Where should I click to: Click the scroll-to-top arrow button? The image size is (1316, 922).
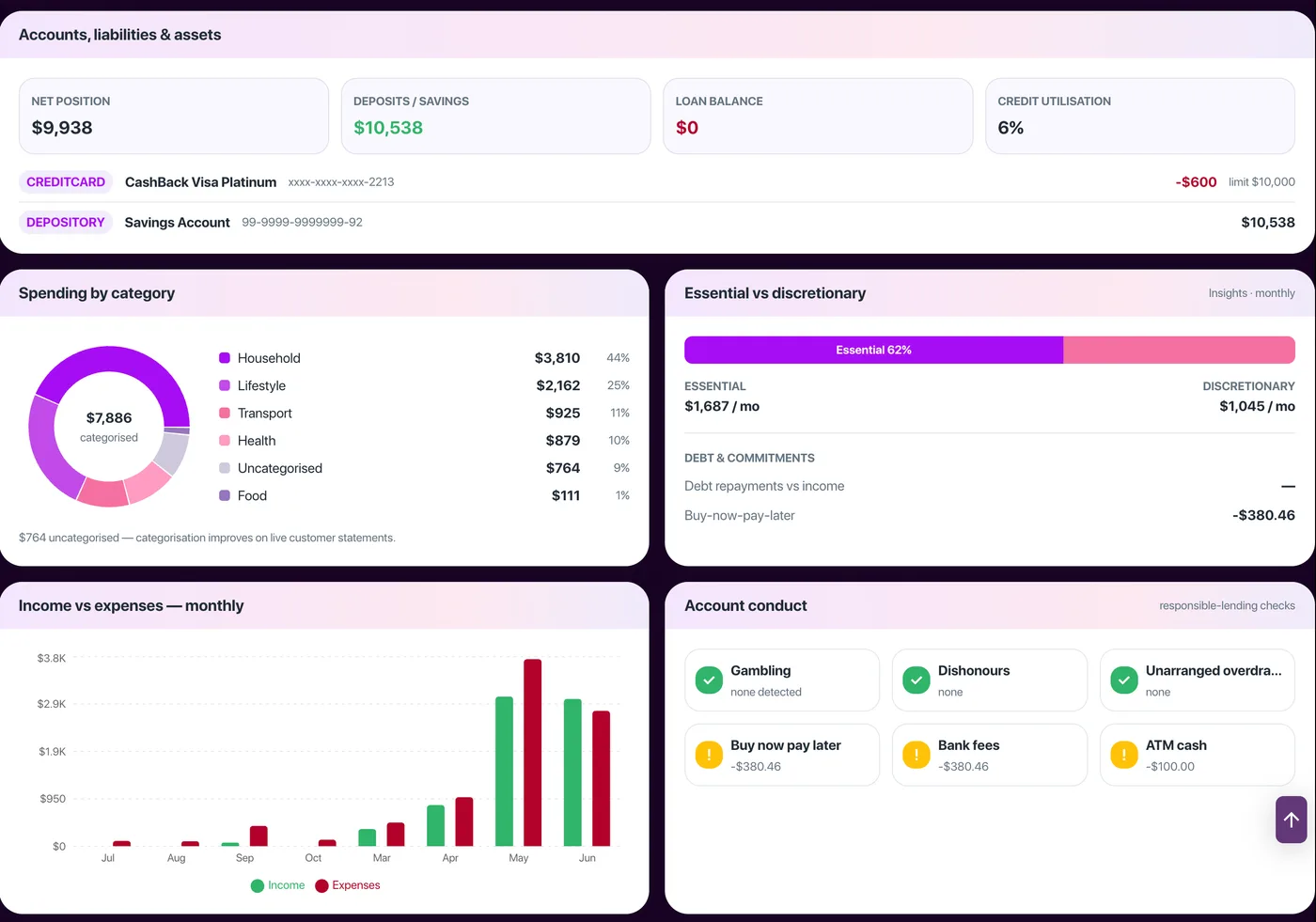[1291, 820]
